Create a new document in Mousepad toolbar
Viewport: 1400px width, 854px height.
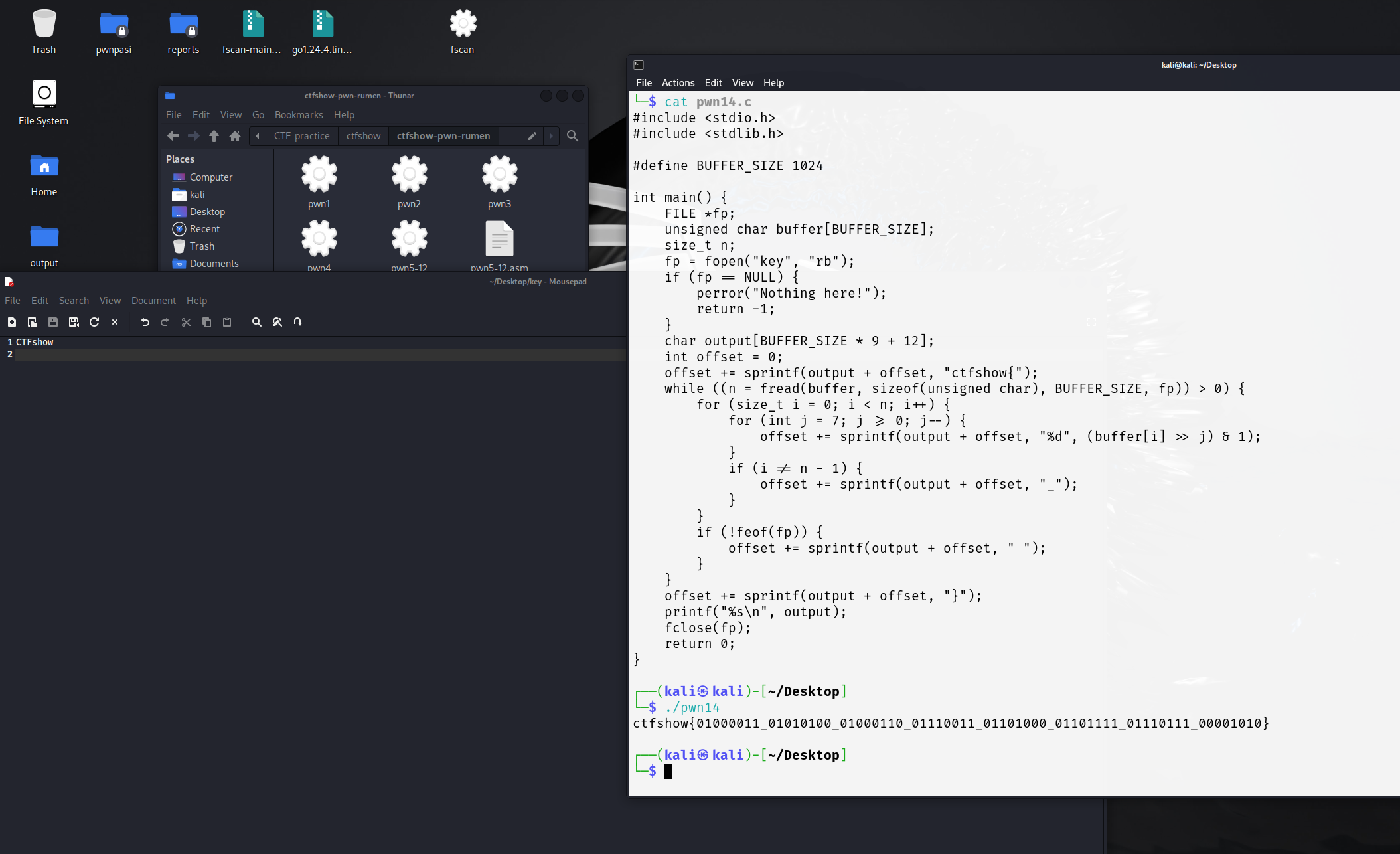[x=12, y=322]
